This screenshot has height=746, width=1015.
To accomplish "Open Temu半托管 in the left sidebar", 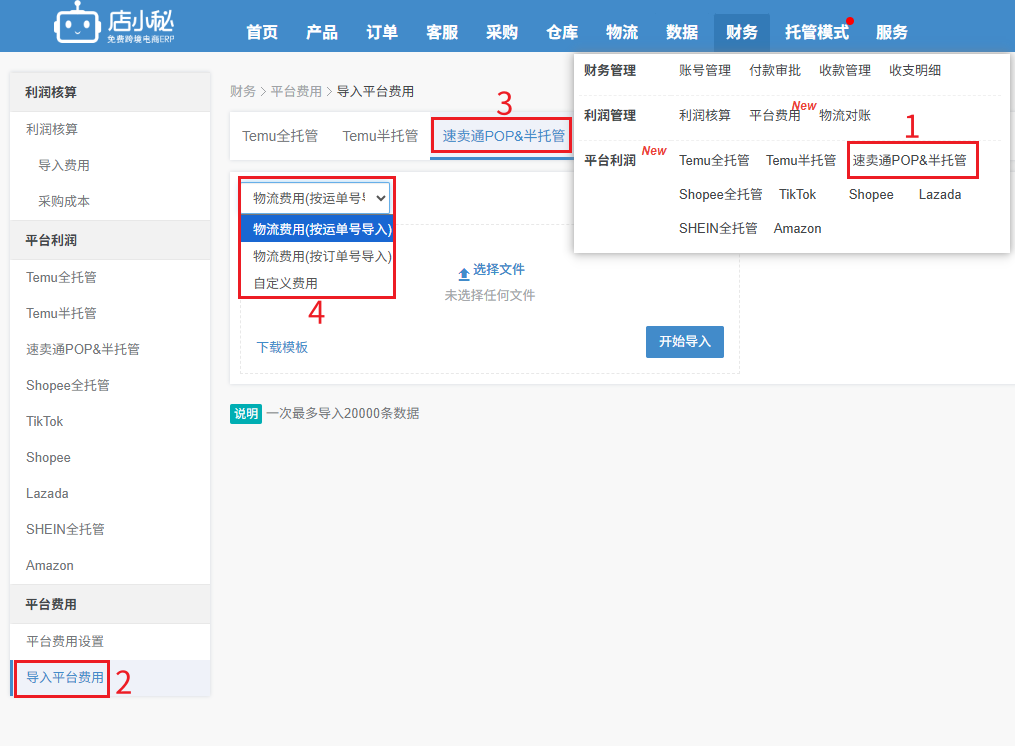I will [x=61, y=313].
